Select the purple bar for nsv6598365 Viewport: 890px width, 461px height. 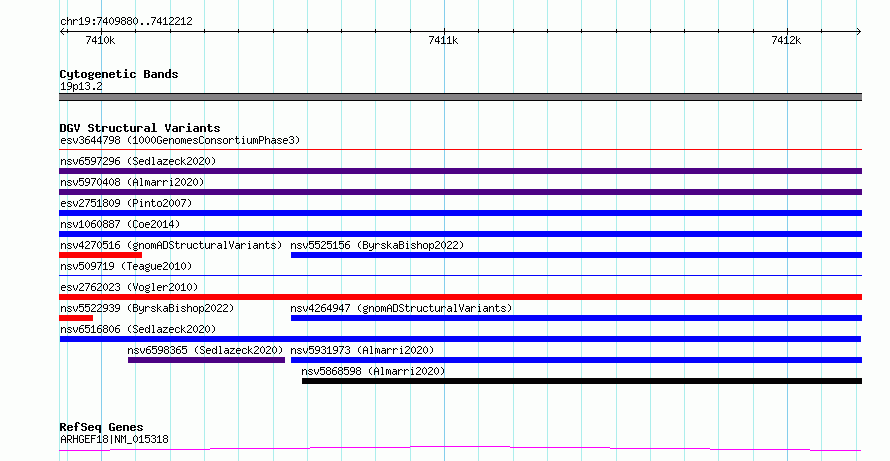[x=206, y=360]
